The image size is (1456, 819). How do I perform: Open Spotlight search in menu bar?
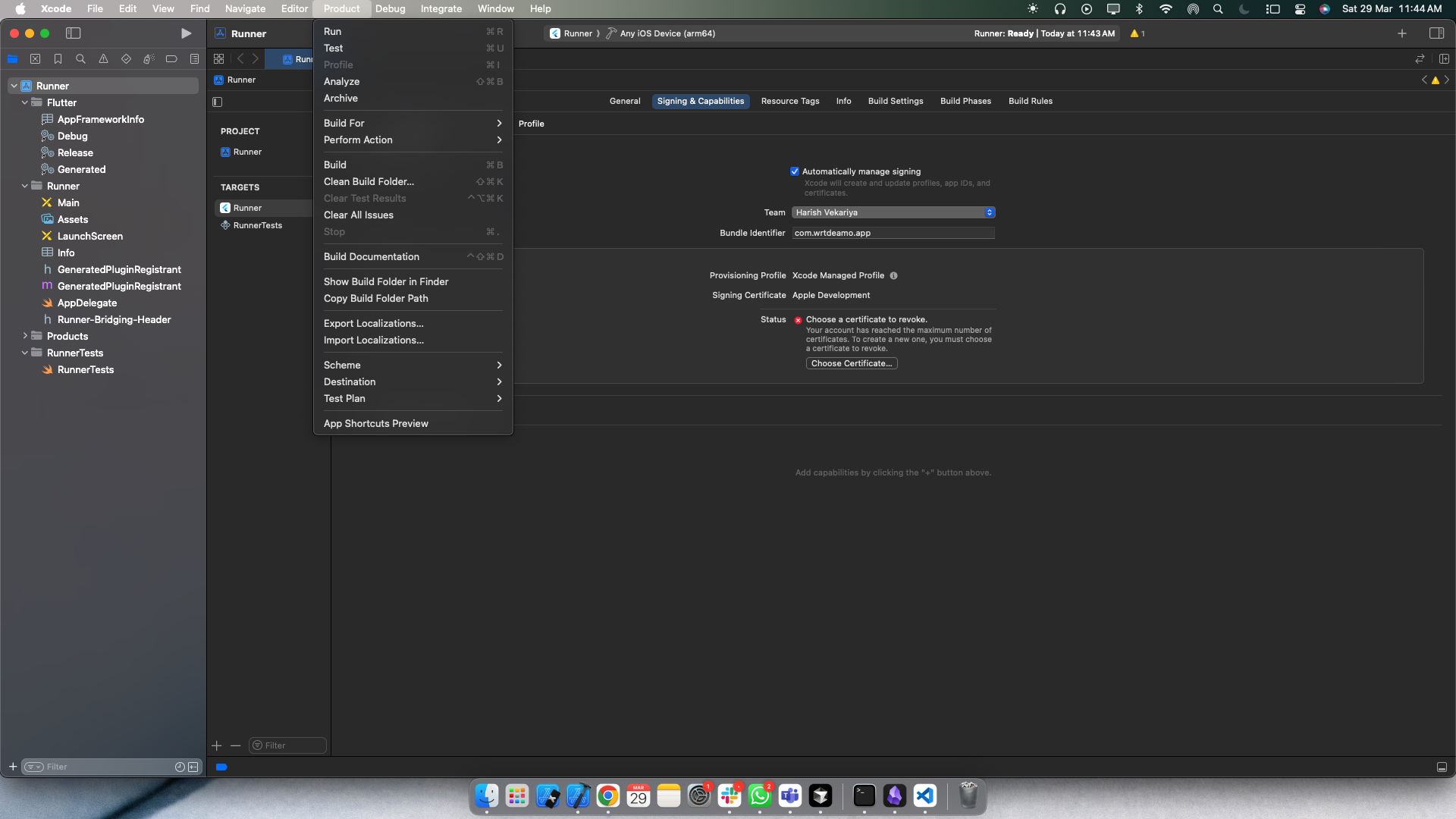point(1218,9)
